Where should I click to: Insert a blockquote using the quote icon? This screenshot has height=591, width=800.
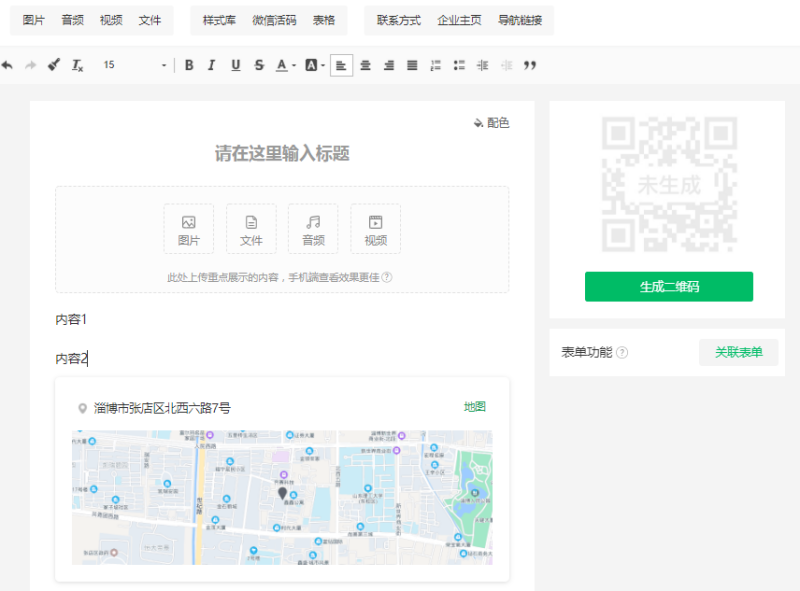(530, 65)
